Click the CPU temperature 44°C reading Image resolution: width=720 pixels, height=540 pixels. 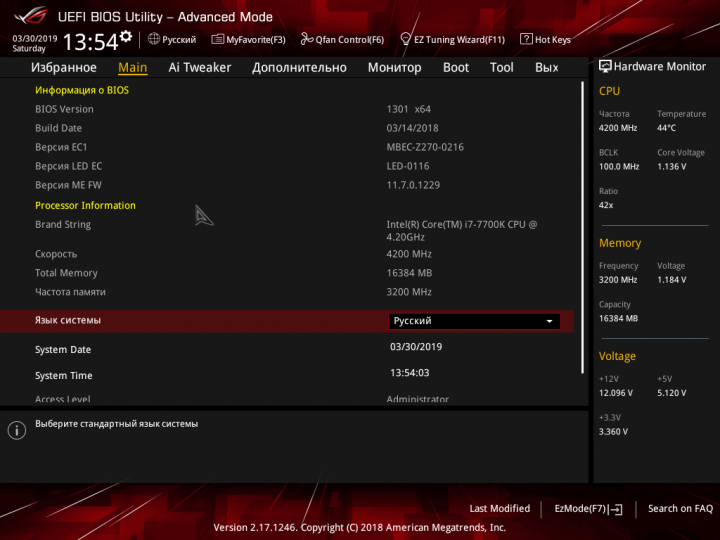666,128
